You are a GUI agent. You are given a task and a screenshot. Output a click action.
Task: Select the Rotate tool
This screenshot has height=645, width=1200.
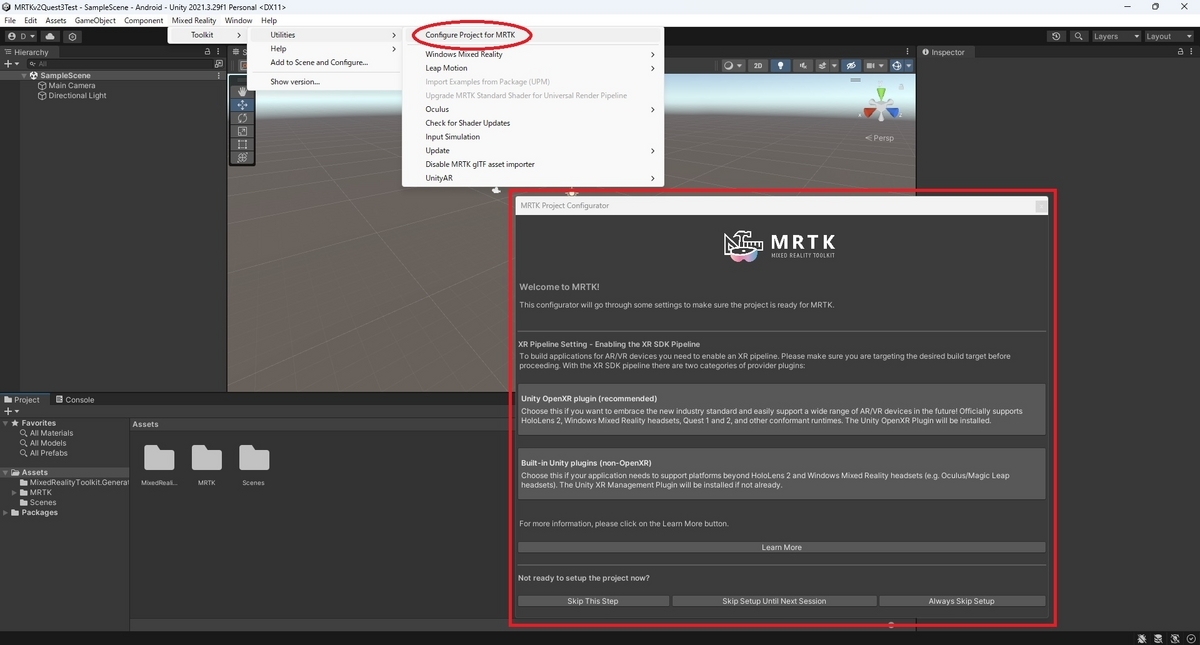[242, 118]
